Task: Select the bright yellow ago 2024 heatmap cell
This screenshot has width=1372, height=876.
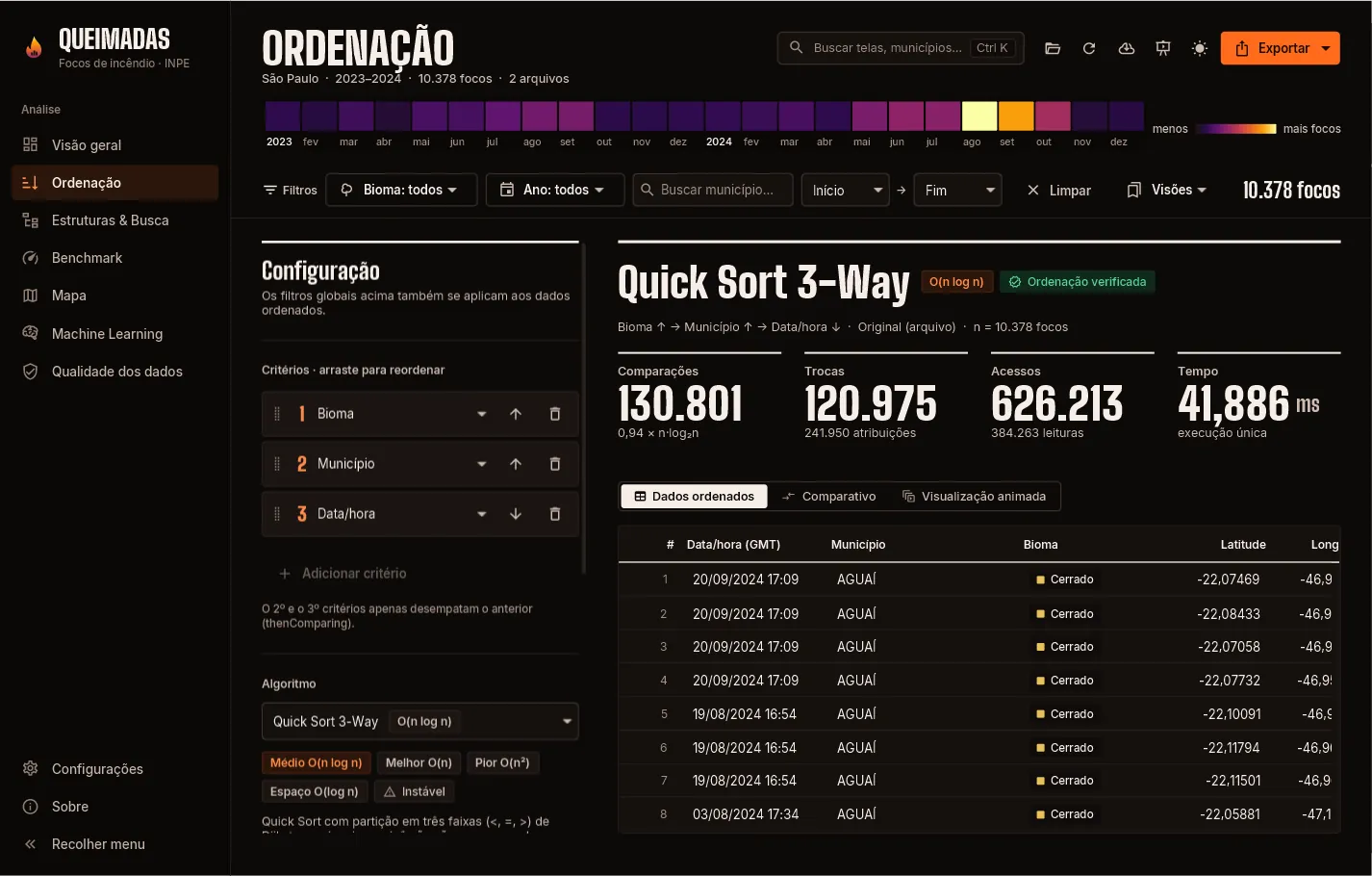Action: point(979,116)
